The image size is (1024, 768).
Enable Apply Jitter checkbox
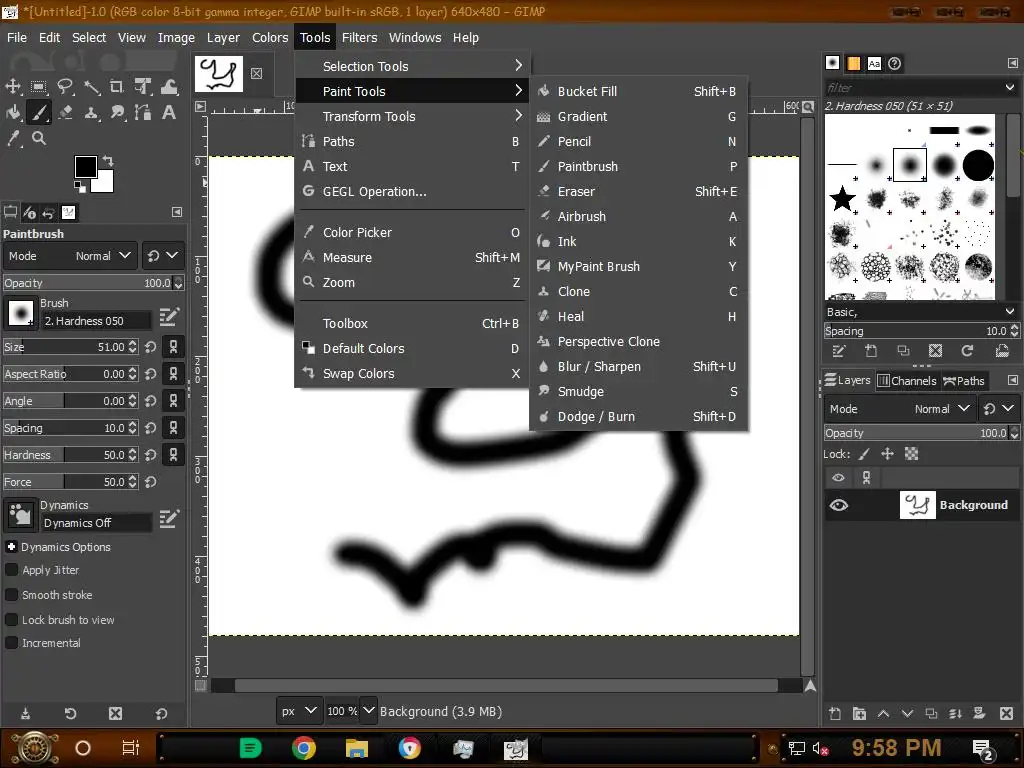11,569
